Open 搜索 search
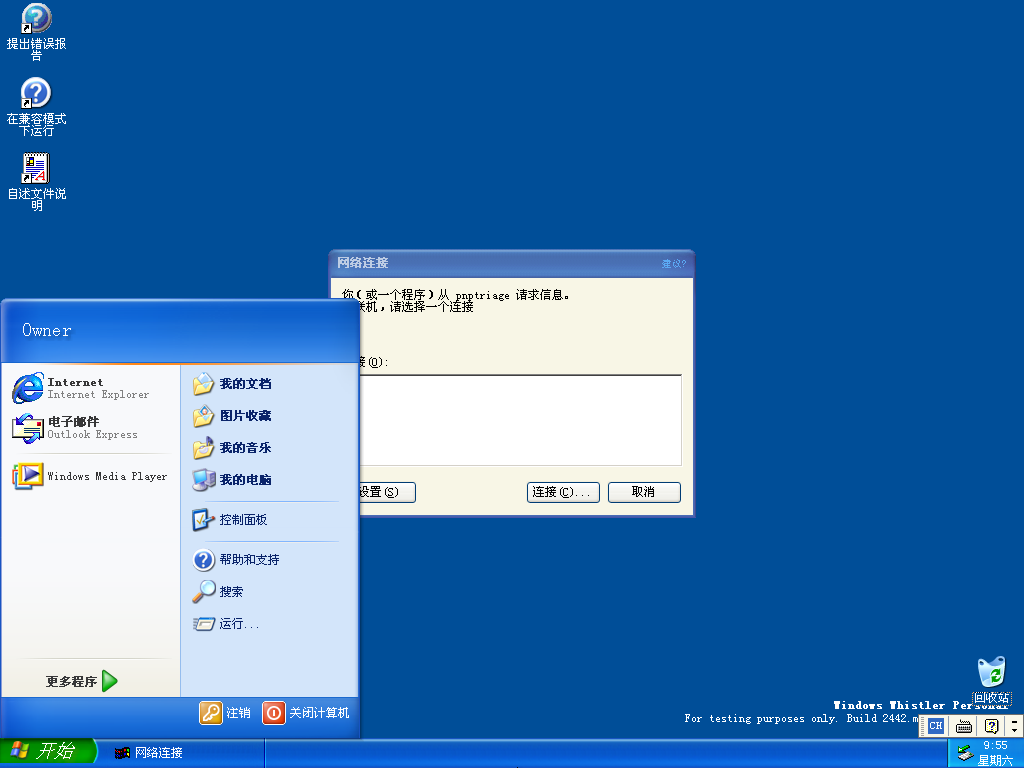Screen dimensions: 1024x768 218,592
